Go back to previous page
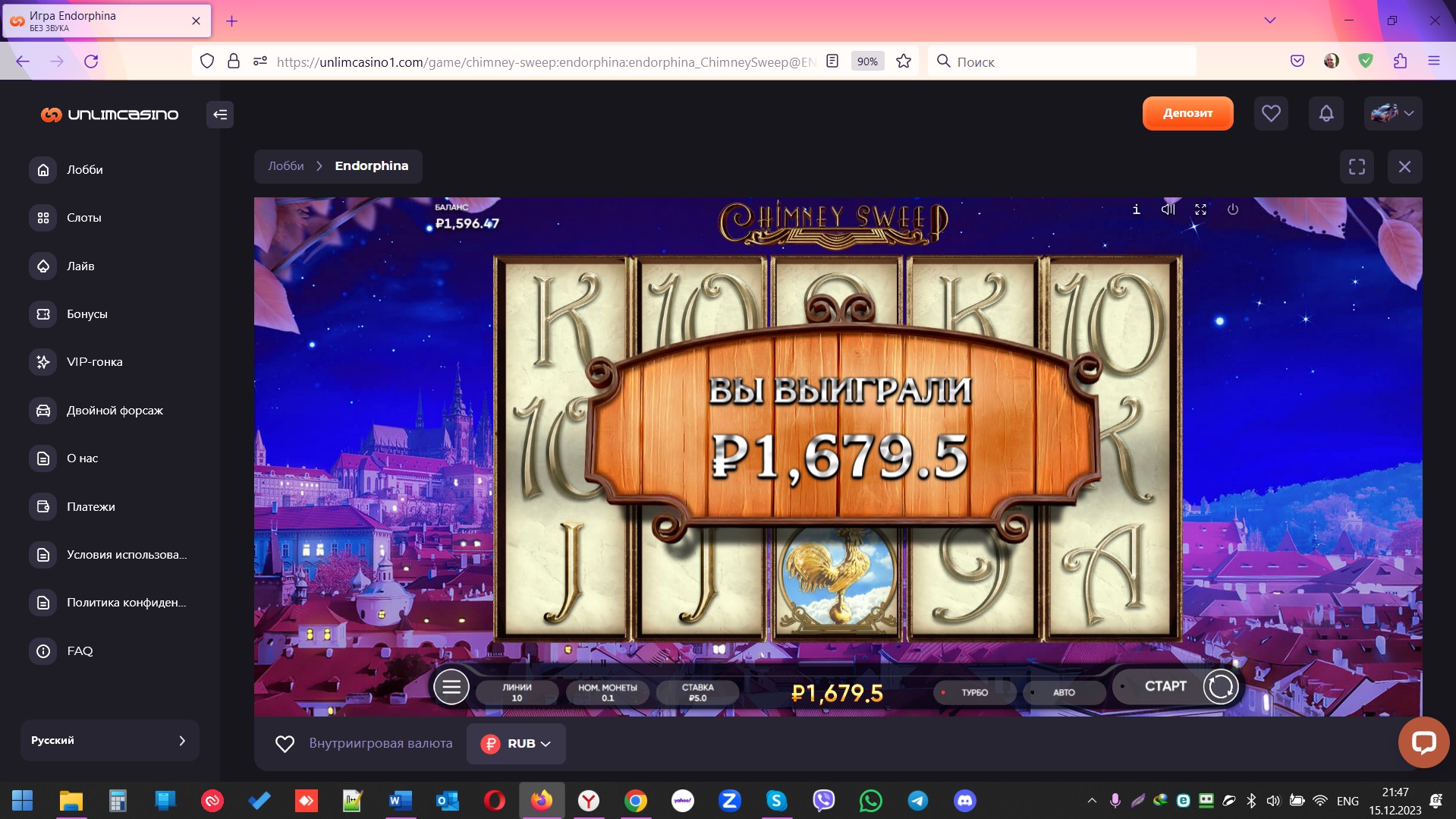The width and height of the screenshot is (1456, 819). pyautogui.click(x=23, y=61)
